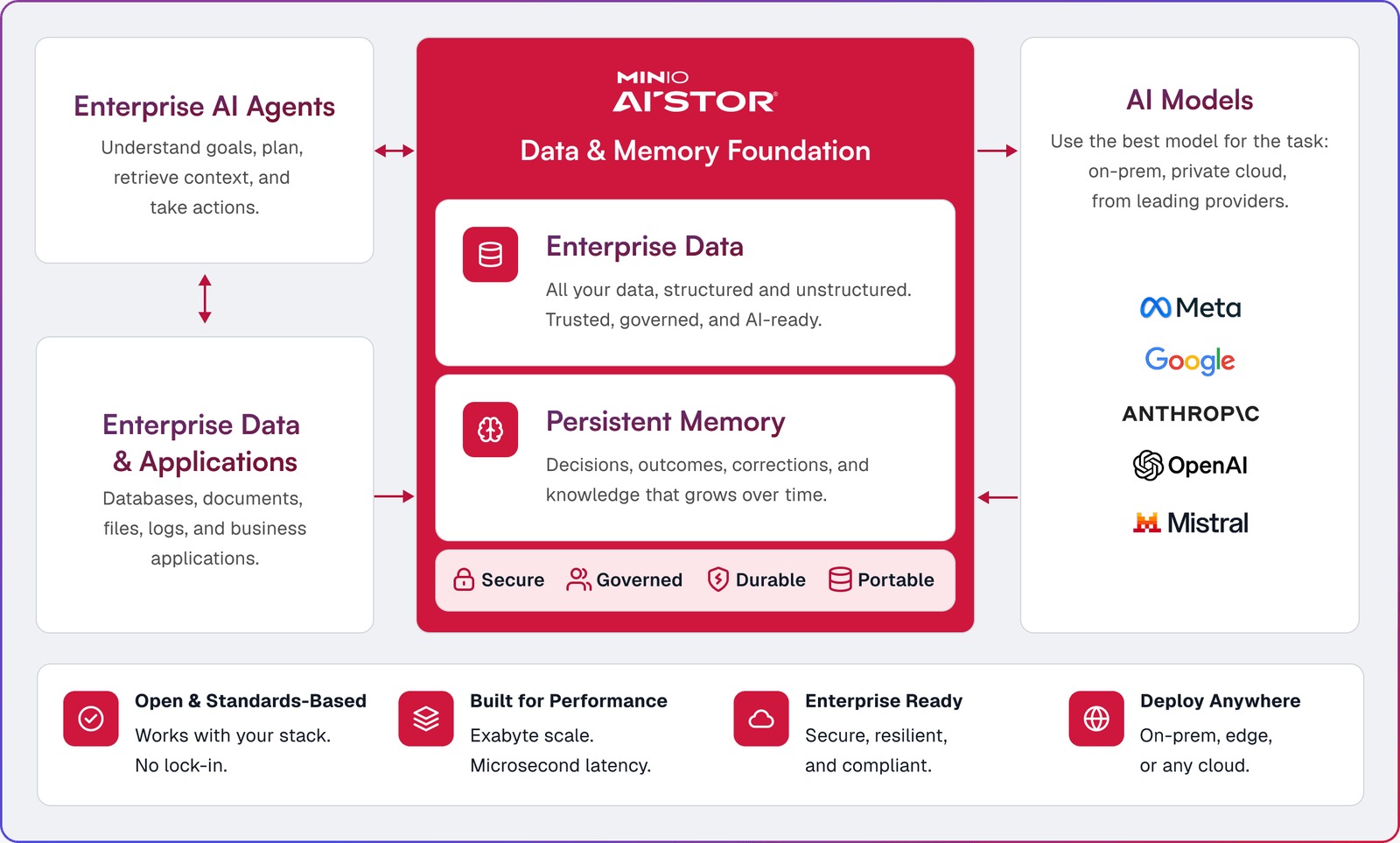Click "Trusted, governed, and AI-ready." text

click(684, 320)
